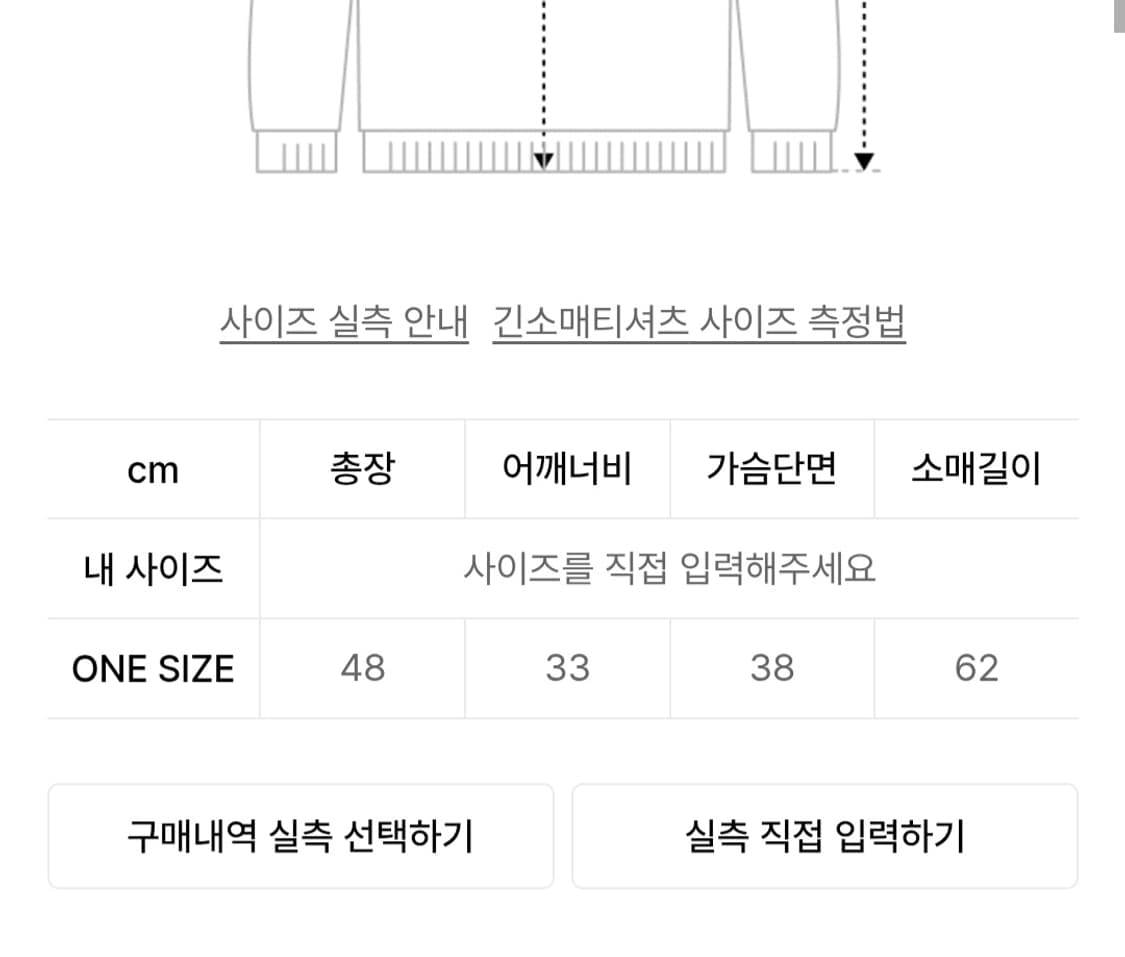
Task: Click the 소매길이 column header
Action: tap(977, 468)
